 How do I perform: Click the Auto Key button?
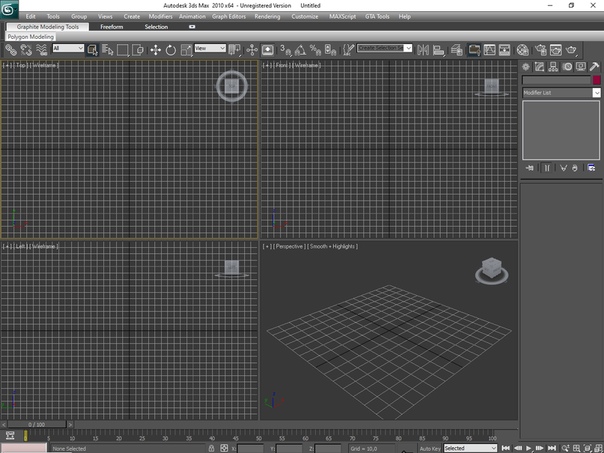click(x=430, y=449)
